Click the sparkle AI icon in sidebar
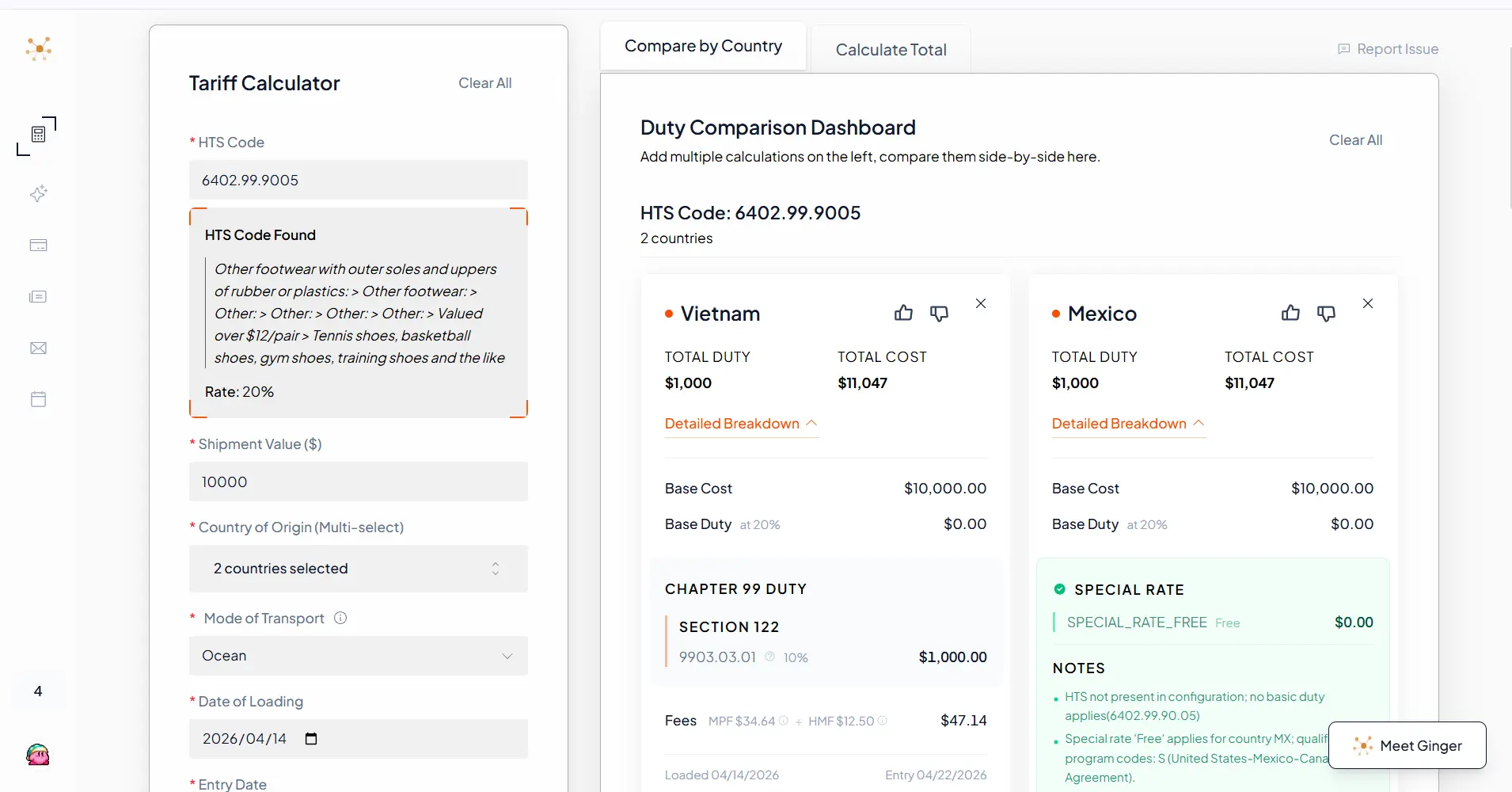 tap(38, 194)
